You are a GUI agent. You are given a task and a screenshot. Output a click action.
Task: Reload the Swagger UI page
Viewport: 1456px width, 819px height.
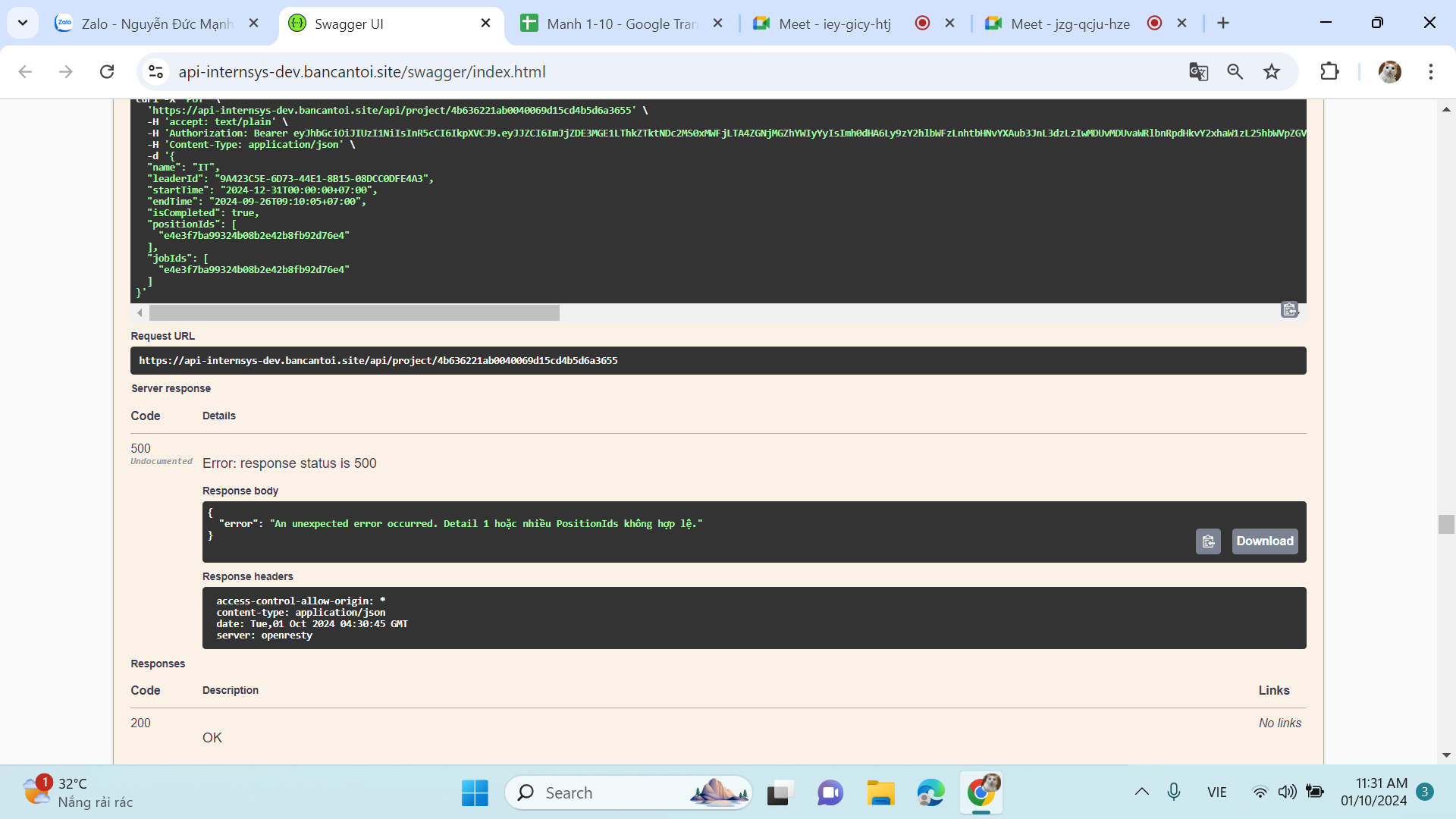pos(107,72)
